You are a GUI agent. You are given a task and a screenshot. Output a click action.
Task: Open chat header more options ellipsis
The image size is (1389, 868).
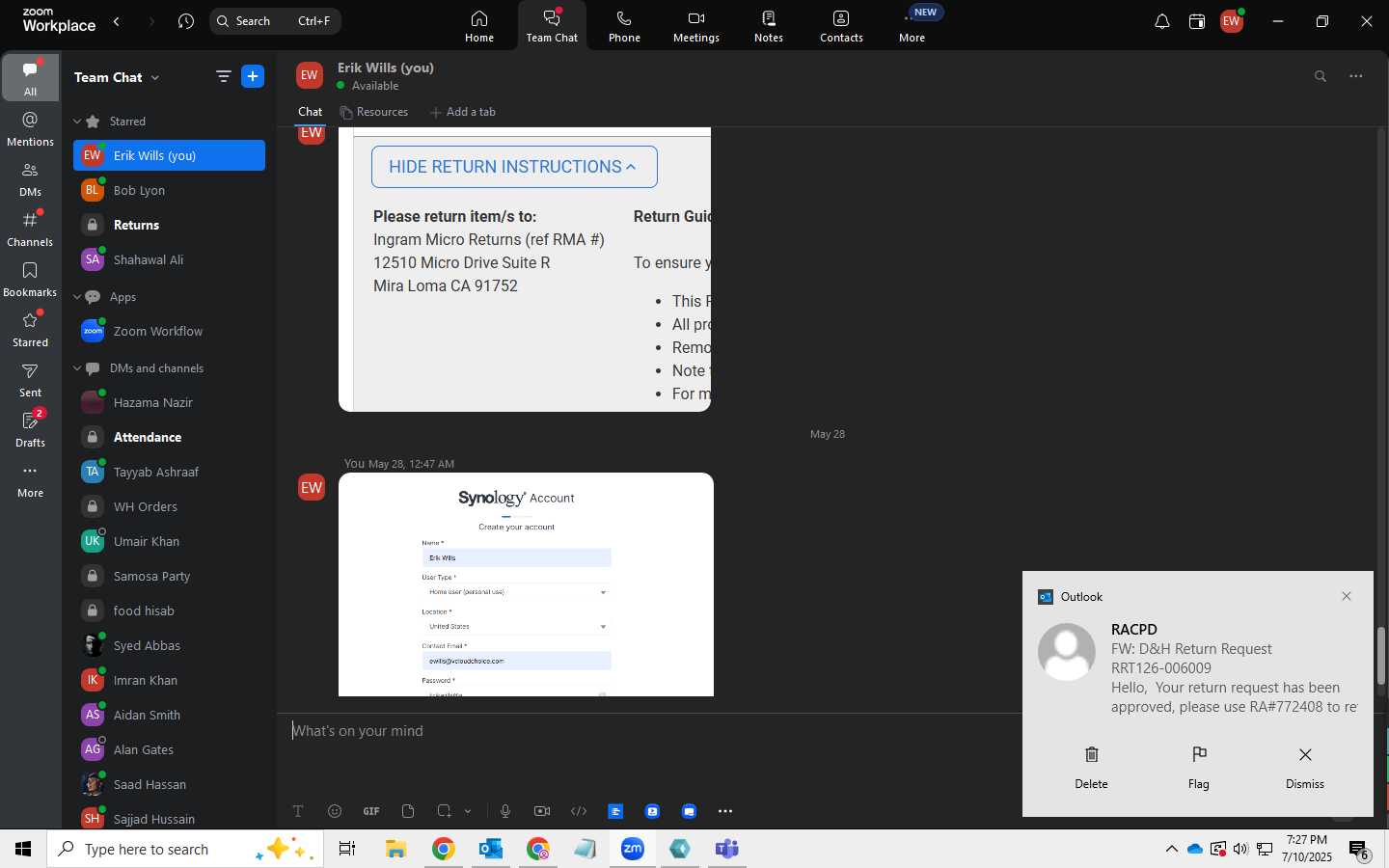point(1356,76)
